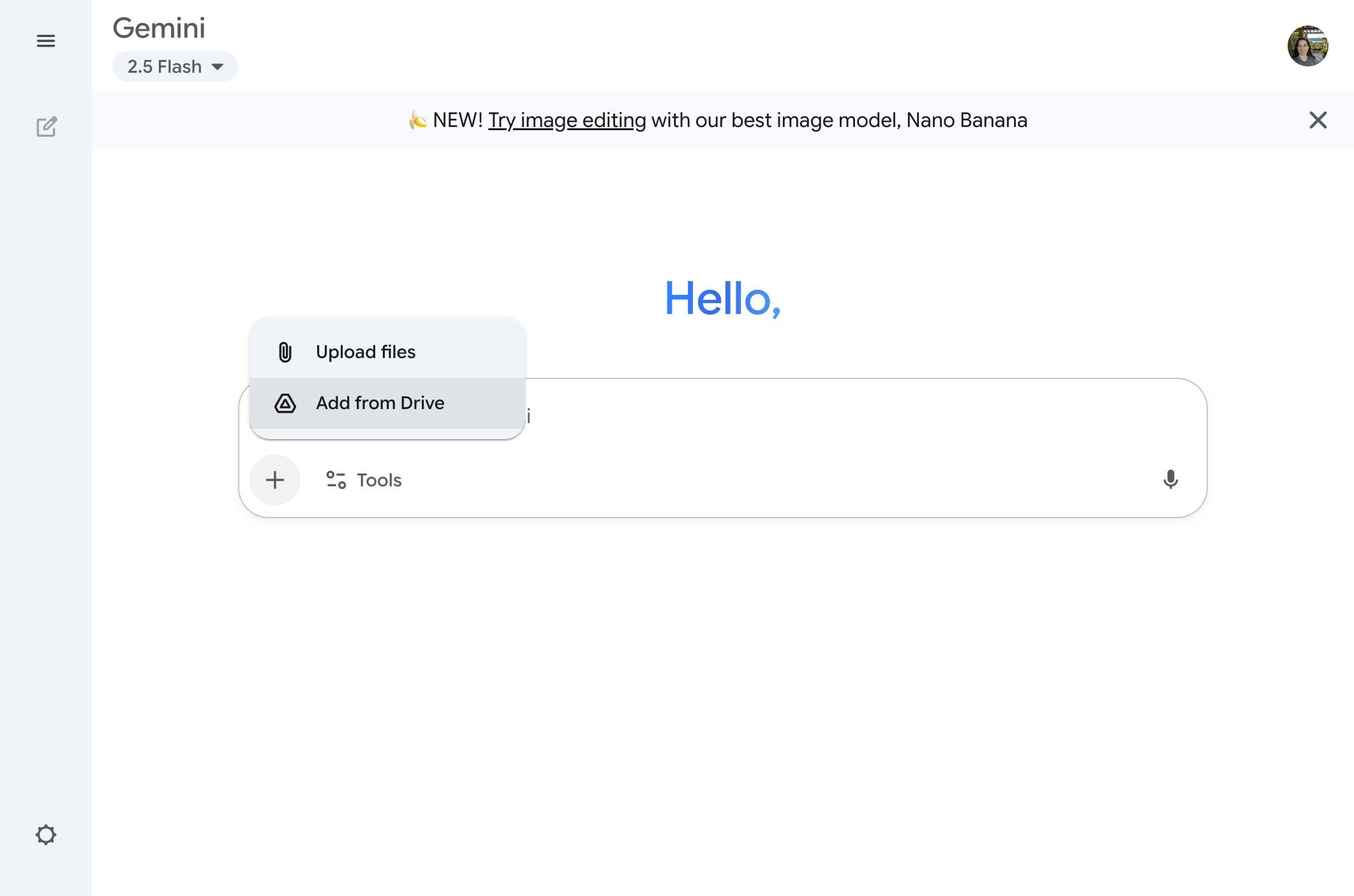Screen dimensions: 1354x896
Task: Choose Upload files from the menu
Action: pos(366,352)
